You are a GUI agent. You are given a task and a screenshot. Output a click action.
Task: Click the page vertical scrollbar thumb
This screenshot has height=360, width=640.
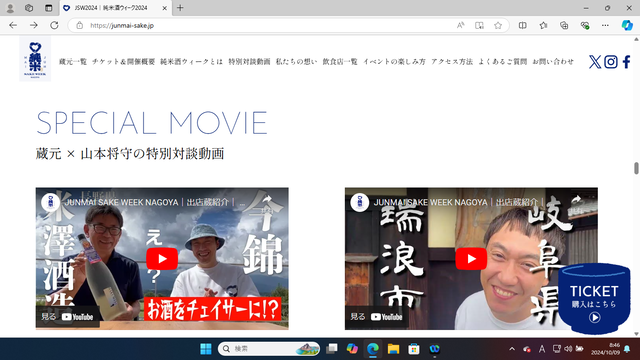pos(636,168)
